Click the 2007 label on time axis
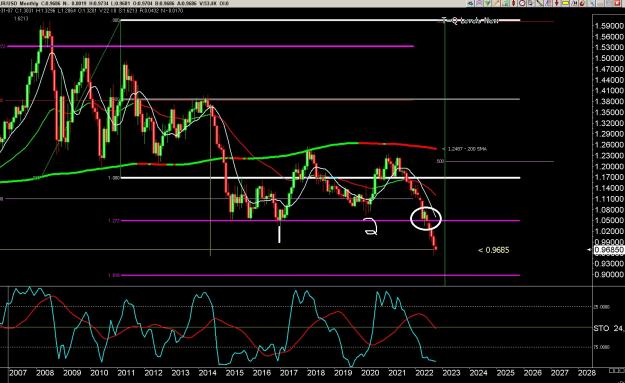625x383 pixels. [x=18, y=373]
